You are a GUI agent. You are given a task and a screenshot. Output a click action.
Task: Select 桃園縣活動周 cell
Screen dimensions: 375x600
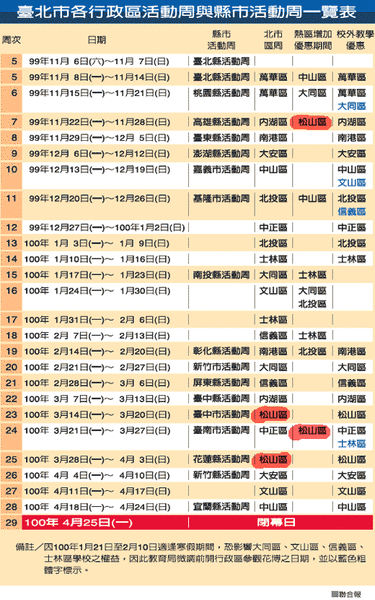coord(221,93)
